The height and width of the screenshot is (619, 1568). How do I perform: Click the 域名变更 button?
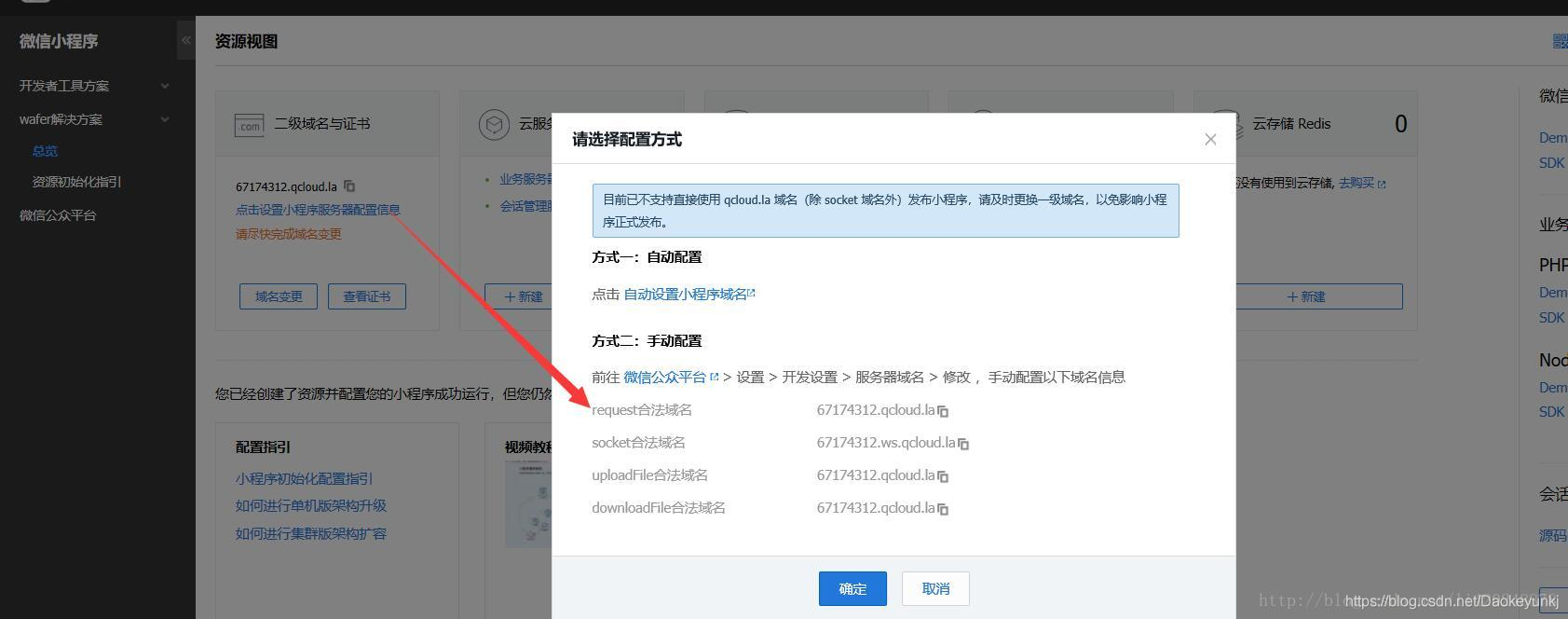(279, 296)
